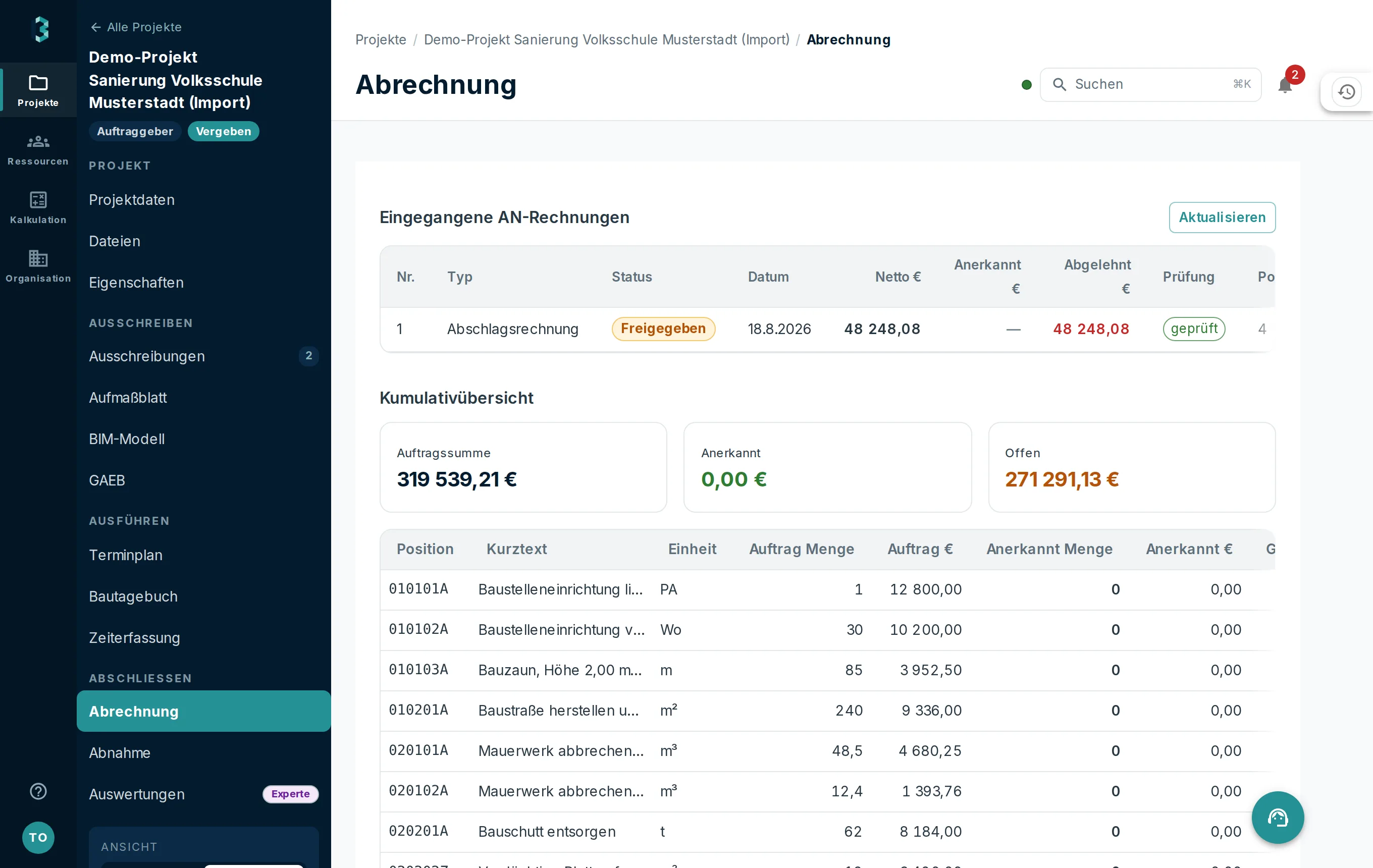Open the history clock icon
1373x868 pixels.
point(1347,92)
